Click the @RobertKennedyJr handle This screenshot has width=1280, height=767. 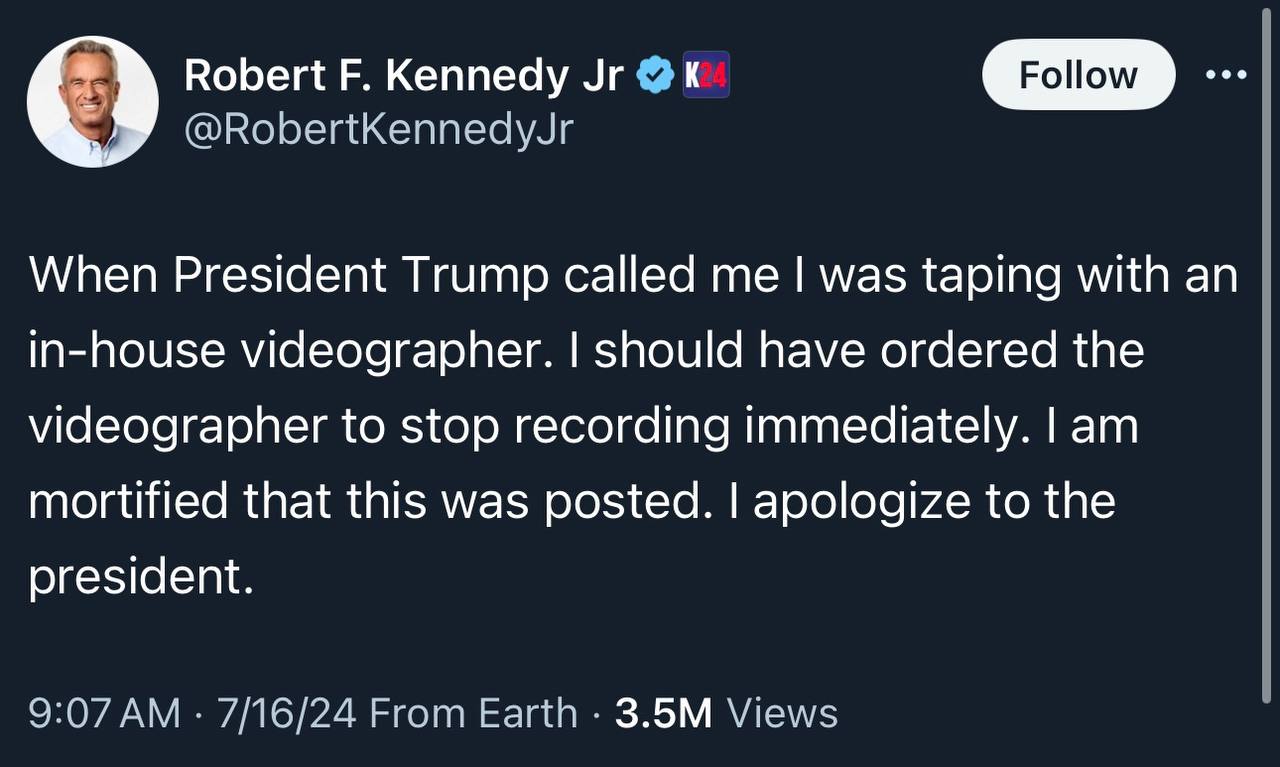pyautogui.click(x=379, y=129)
